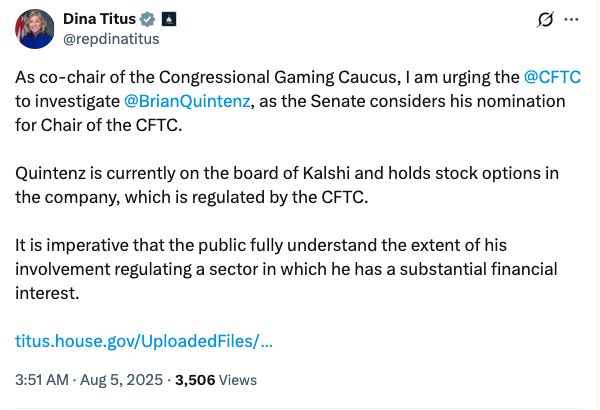Click the blue verified checkmark badge

(146, 20)
